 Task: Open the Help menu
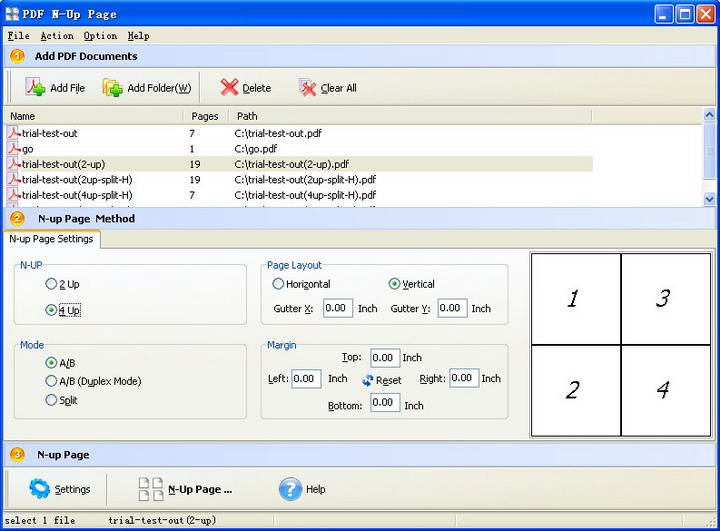click(x=138, y=36)
